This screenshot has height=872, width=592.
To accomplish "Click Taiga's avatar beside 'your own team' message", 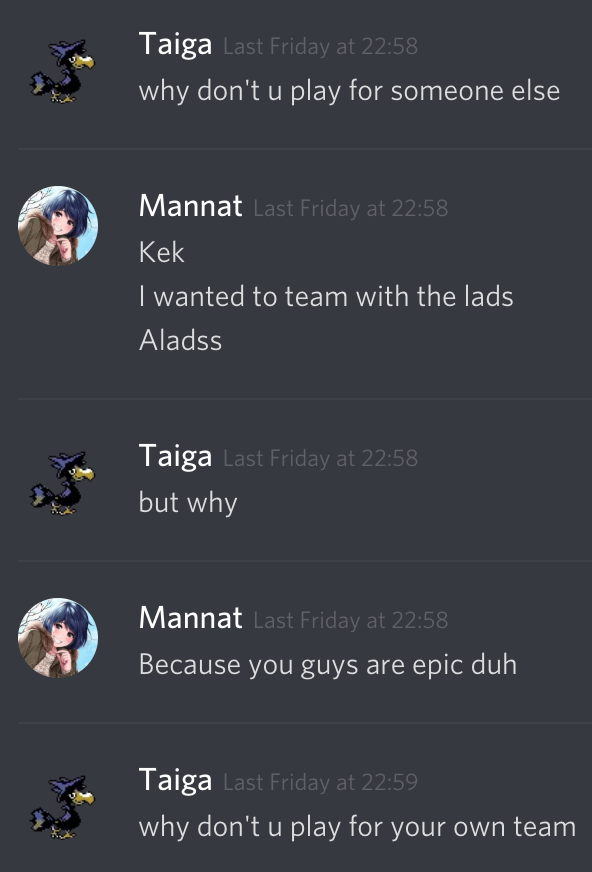I will (x=62, y=807).
